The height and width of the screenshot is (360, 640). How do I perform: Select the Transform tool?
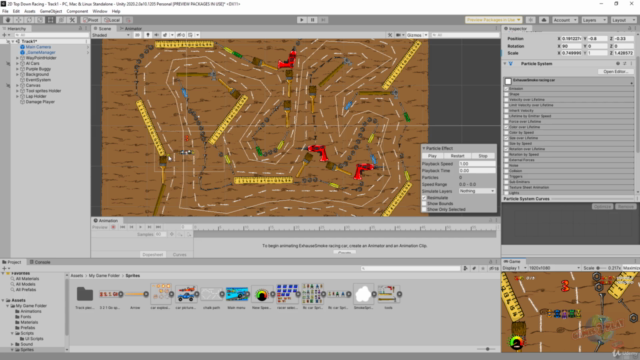(x=61, y=20)
